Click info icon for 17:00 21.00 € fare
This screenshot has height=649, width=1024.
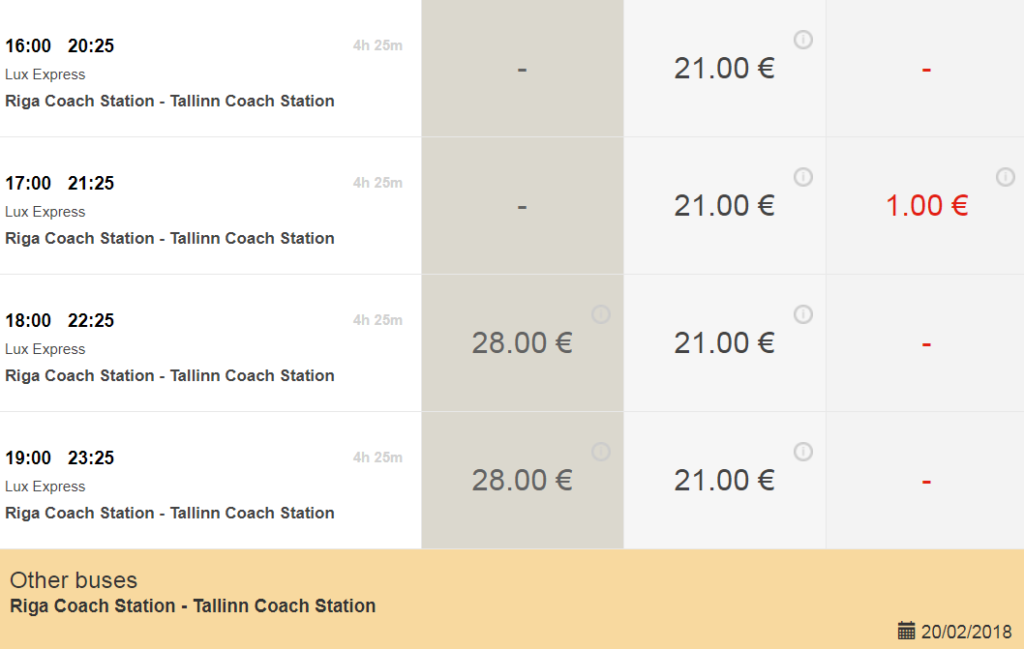coord(803,177)
